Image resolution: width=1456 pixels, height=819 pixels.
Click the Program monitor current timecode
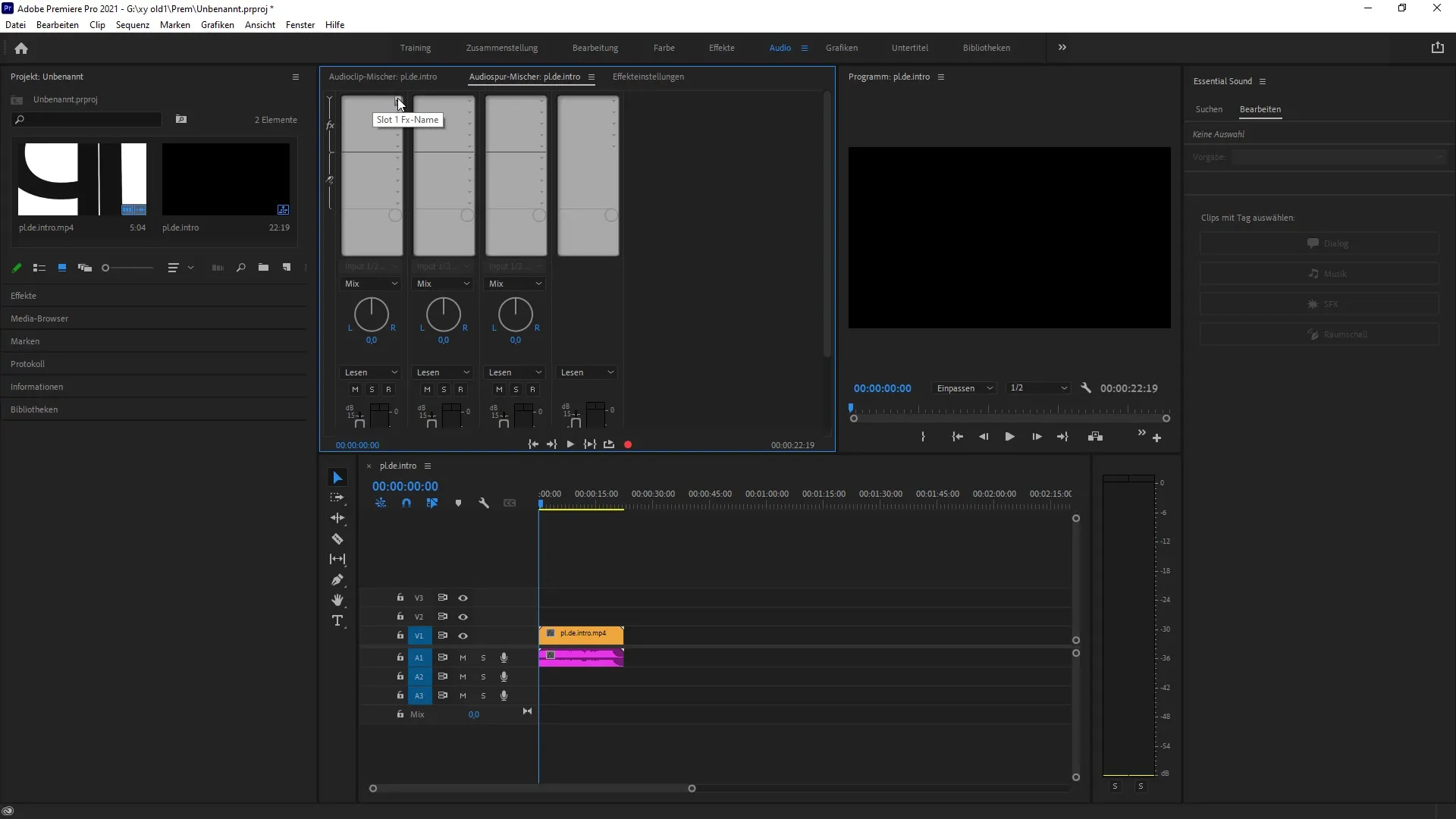(x=883, y=388)
